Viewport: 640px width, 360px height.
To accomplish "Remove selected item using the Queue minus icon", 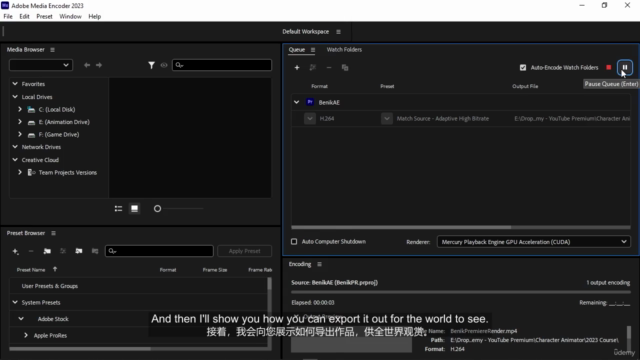I will click(329, 67).
